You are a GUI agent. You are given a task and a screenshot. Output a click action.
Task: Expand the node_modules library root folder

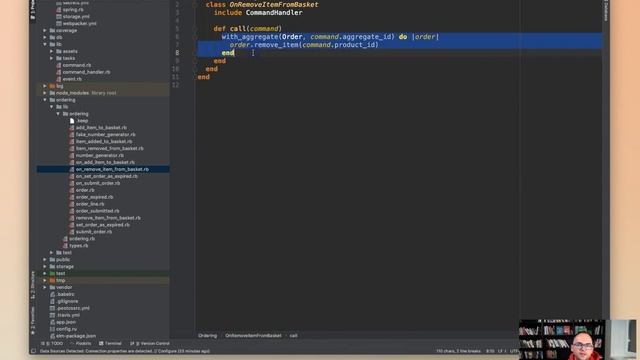45,93
